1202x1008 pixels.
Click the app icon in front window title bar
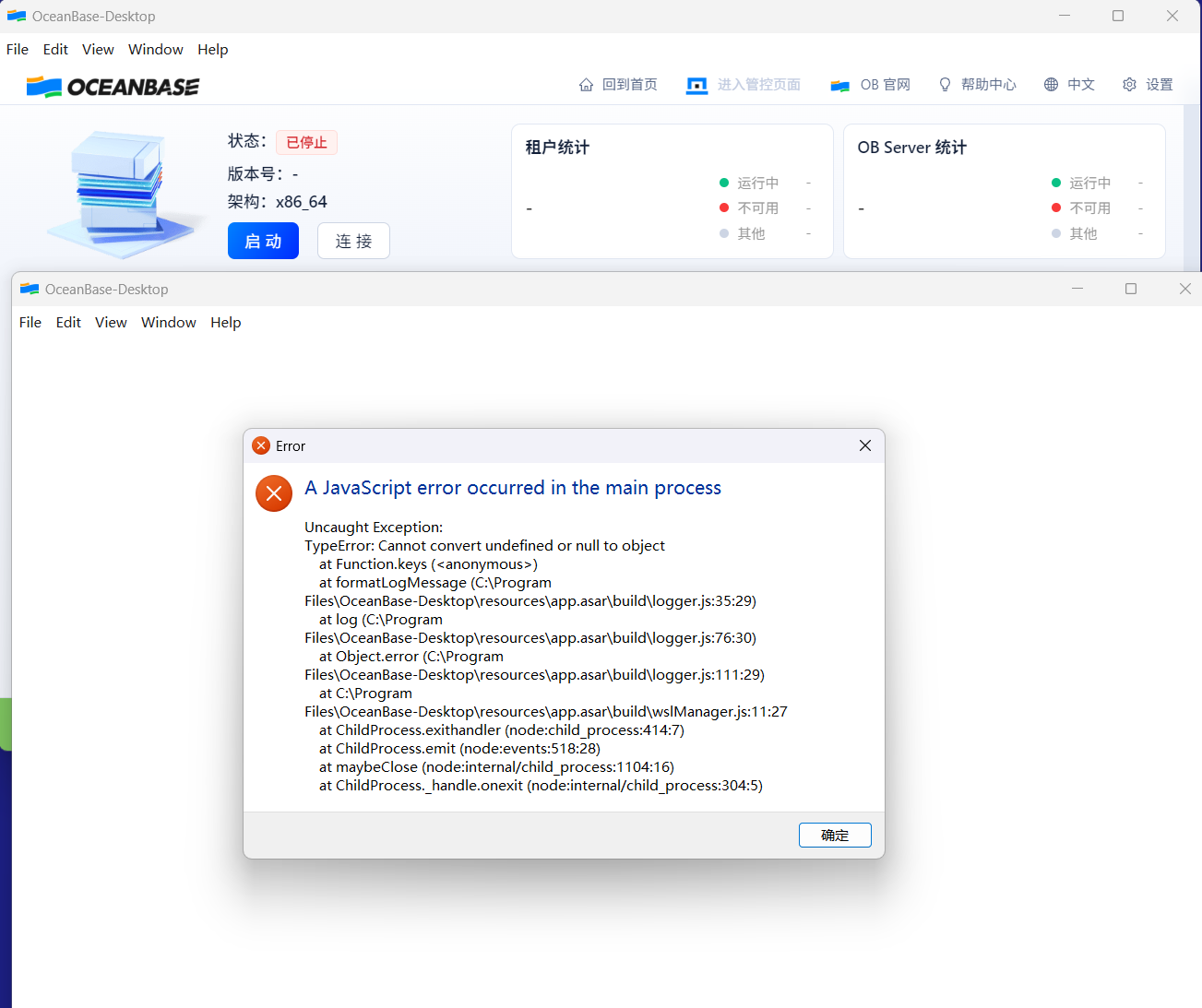(30, 290)
